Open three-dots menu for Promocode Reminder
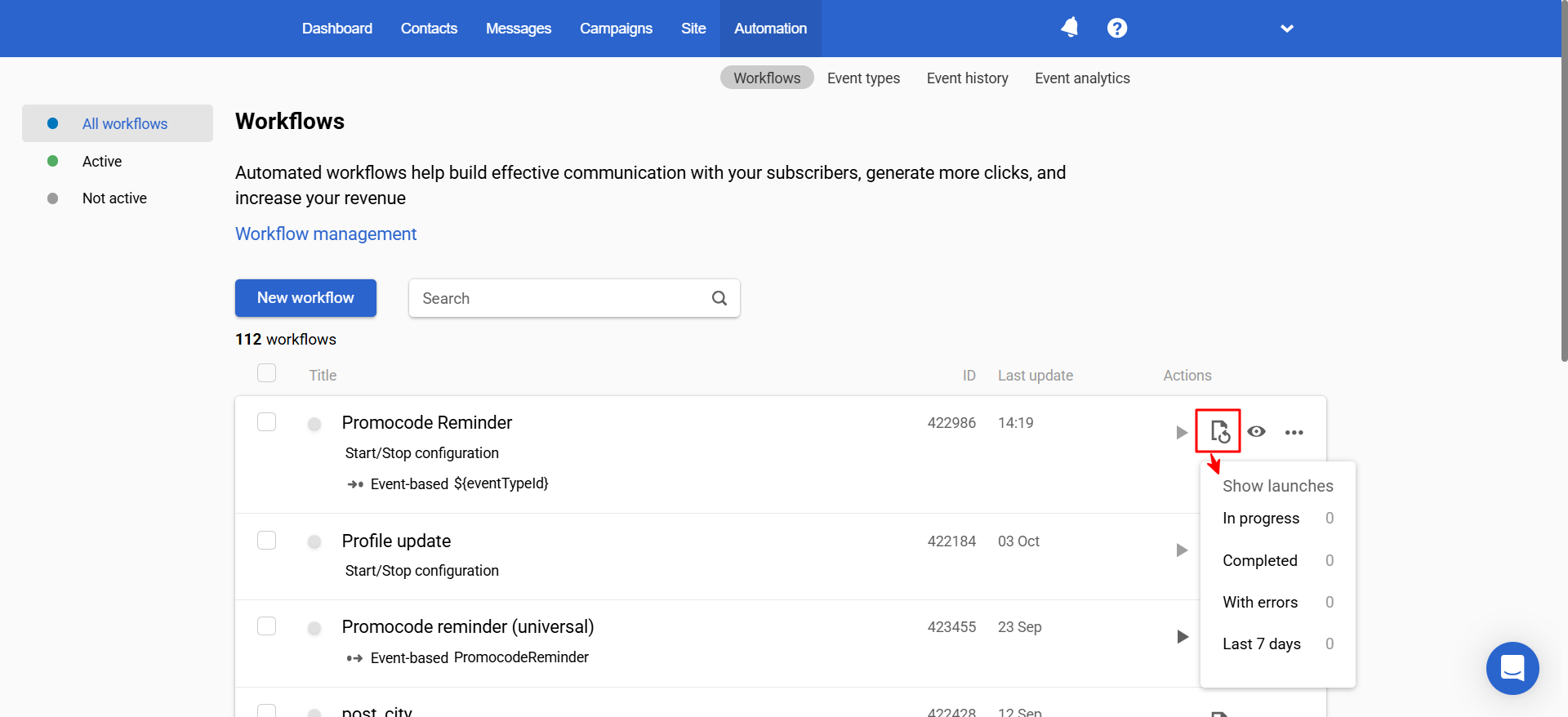The height and width of the screenshot is (717, 1568). click(1294, 432)
